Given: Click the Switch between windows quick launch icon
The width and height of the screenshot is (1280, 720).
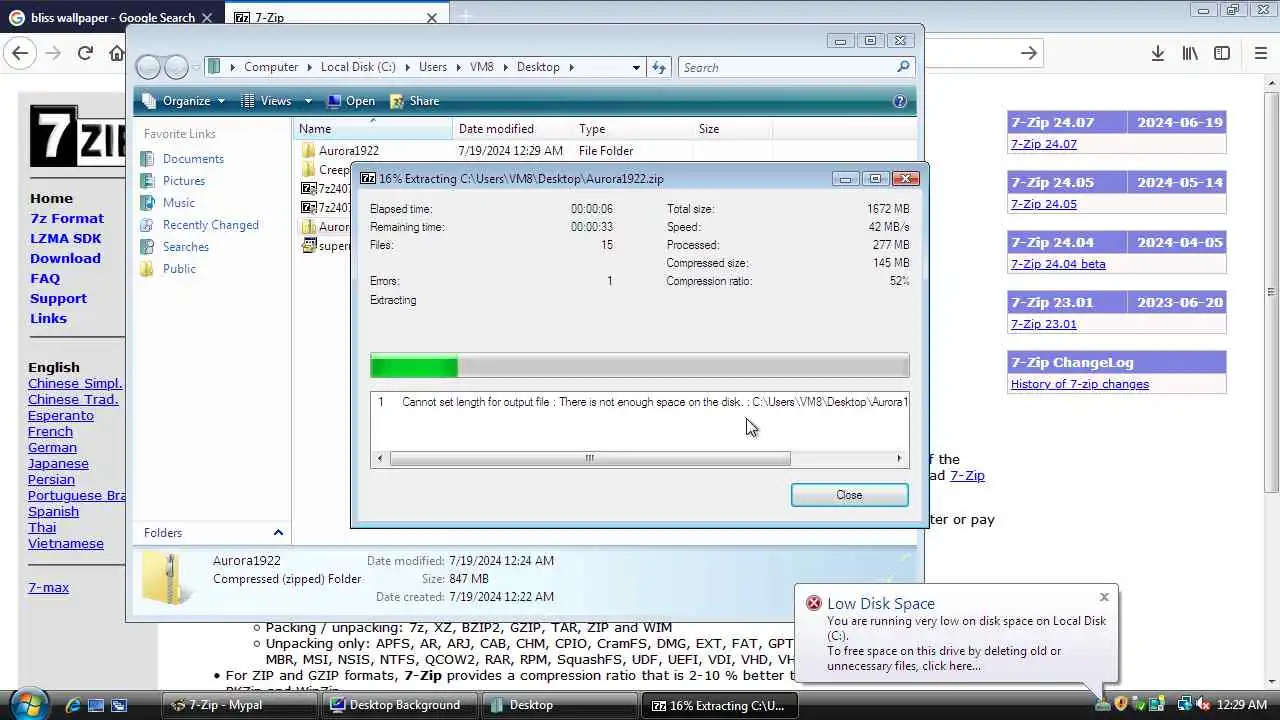Looking at the screenshot, I should point(119,705).
